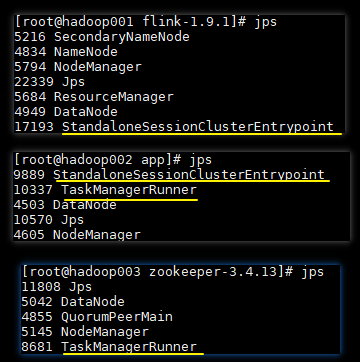Image resolution: width=360 pixels, height=362 pixels.
Task: Select the ResourceManager process 5684
Action: coord(94,97)
